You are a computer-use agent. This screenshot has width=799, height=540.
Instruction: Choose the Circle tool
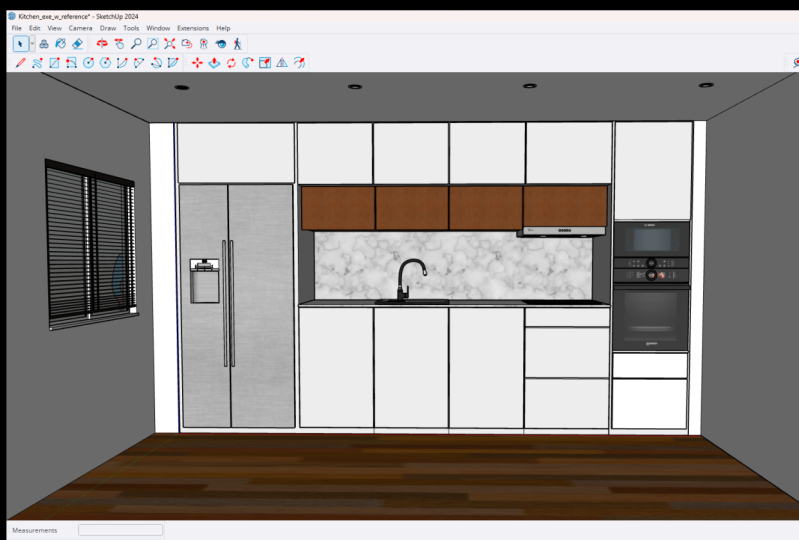[x=88, y=63]
